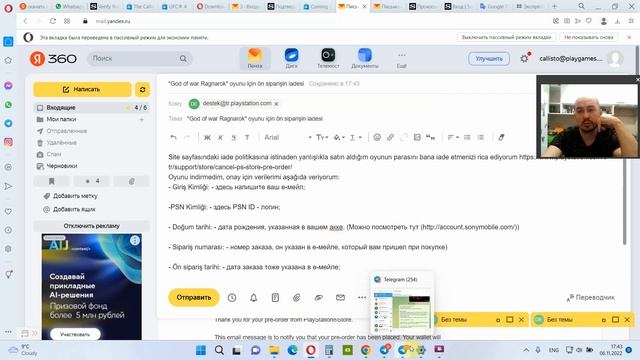The image size is (640, 360).
Task: Set a reminder with the bell icon
Action: pos(253,298)
